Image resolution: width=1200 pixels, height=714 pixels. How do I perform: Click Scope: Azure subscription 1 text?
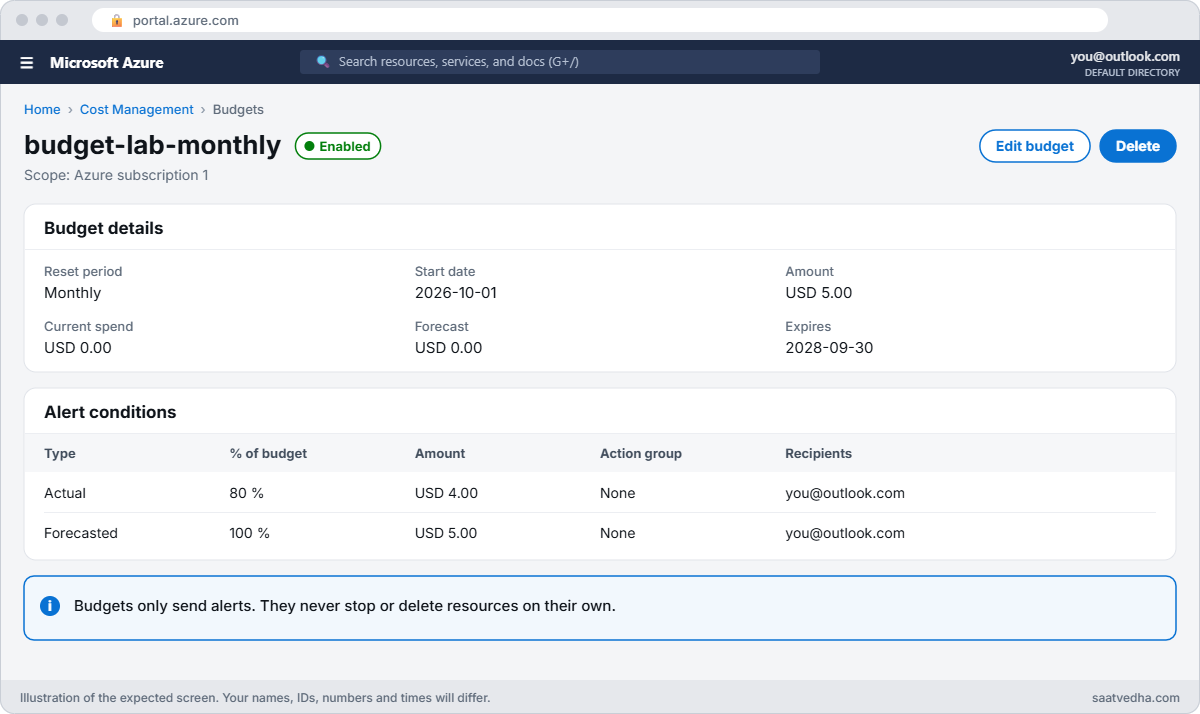[x=116, y=175]
